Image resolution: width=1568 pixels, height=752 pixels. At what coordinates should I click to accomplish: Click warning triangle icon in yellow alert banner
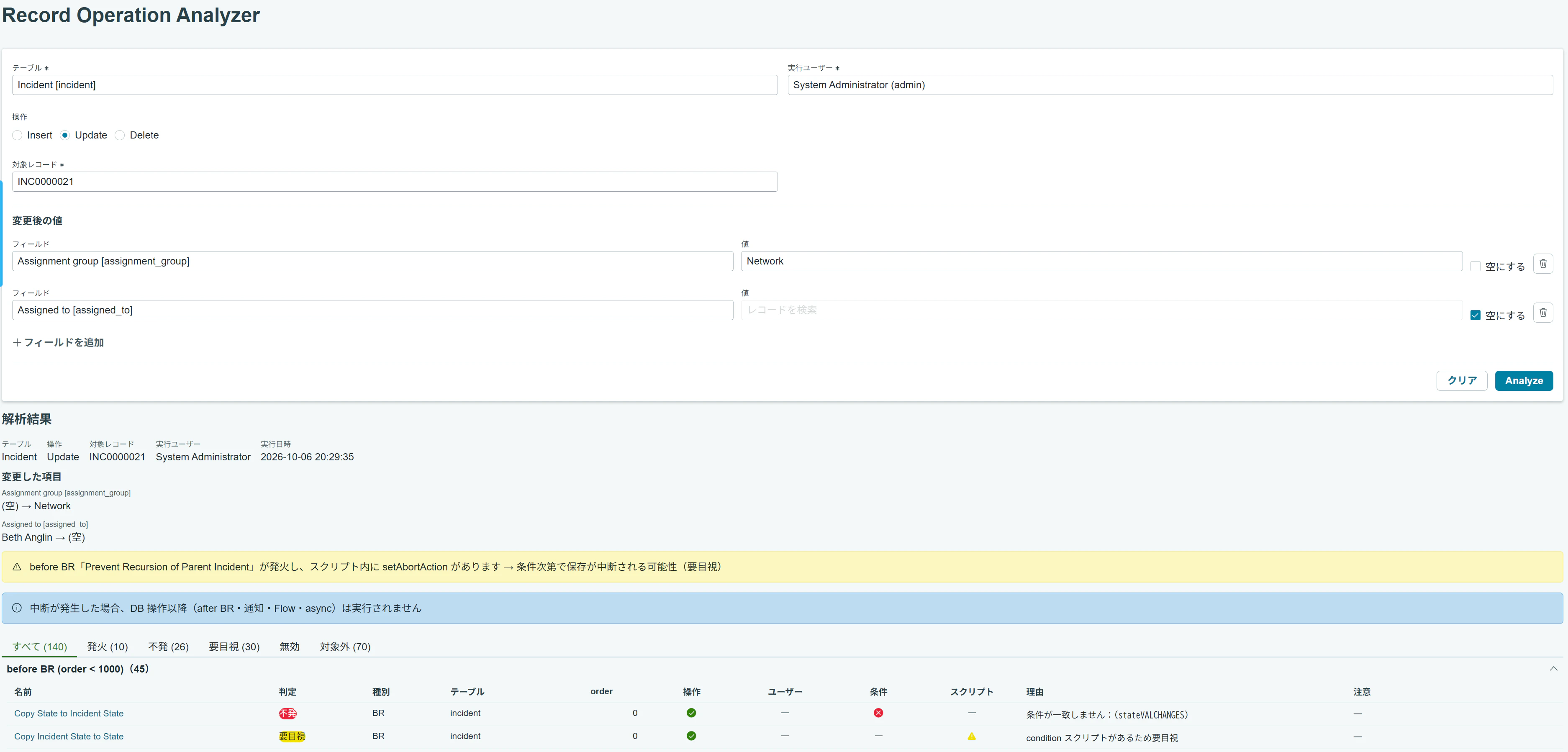click(17, 566)
